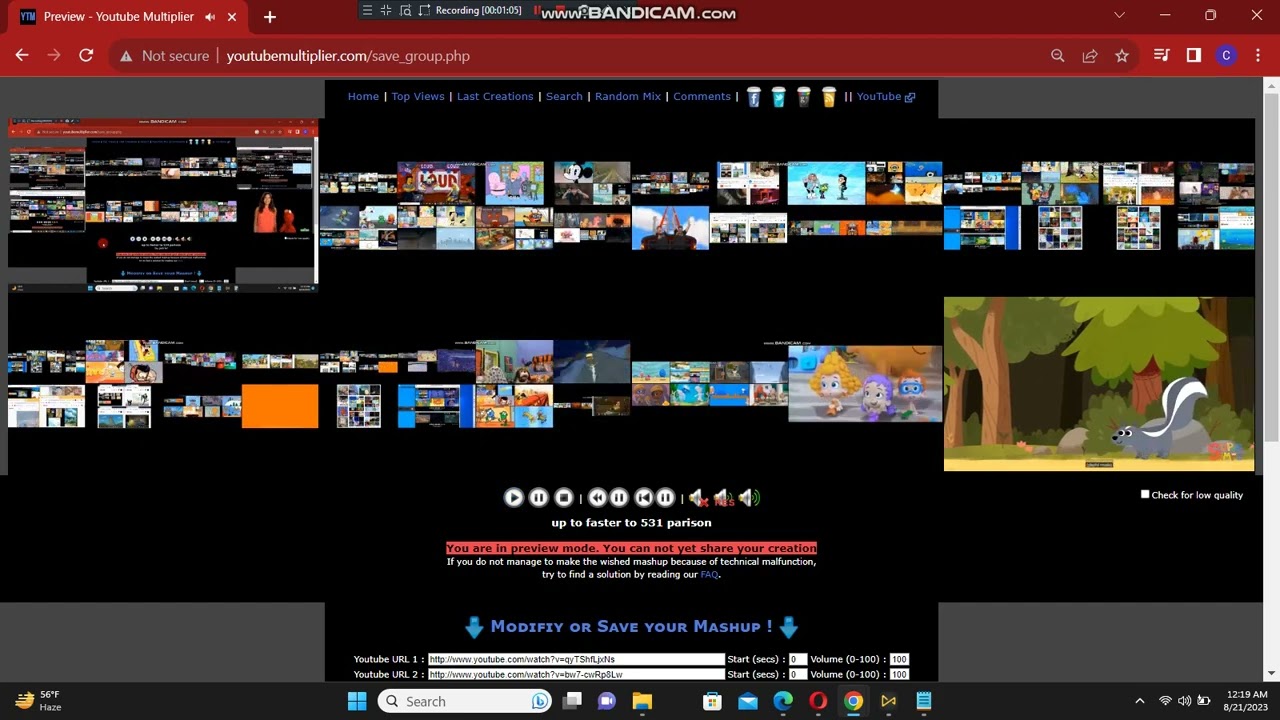Stop all mashup videos
The height and width of the screenshot is (720, 1280).
click(x=564, y=497)
